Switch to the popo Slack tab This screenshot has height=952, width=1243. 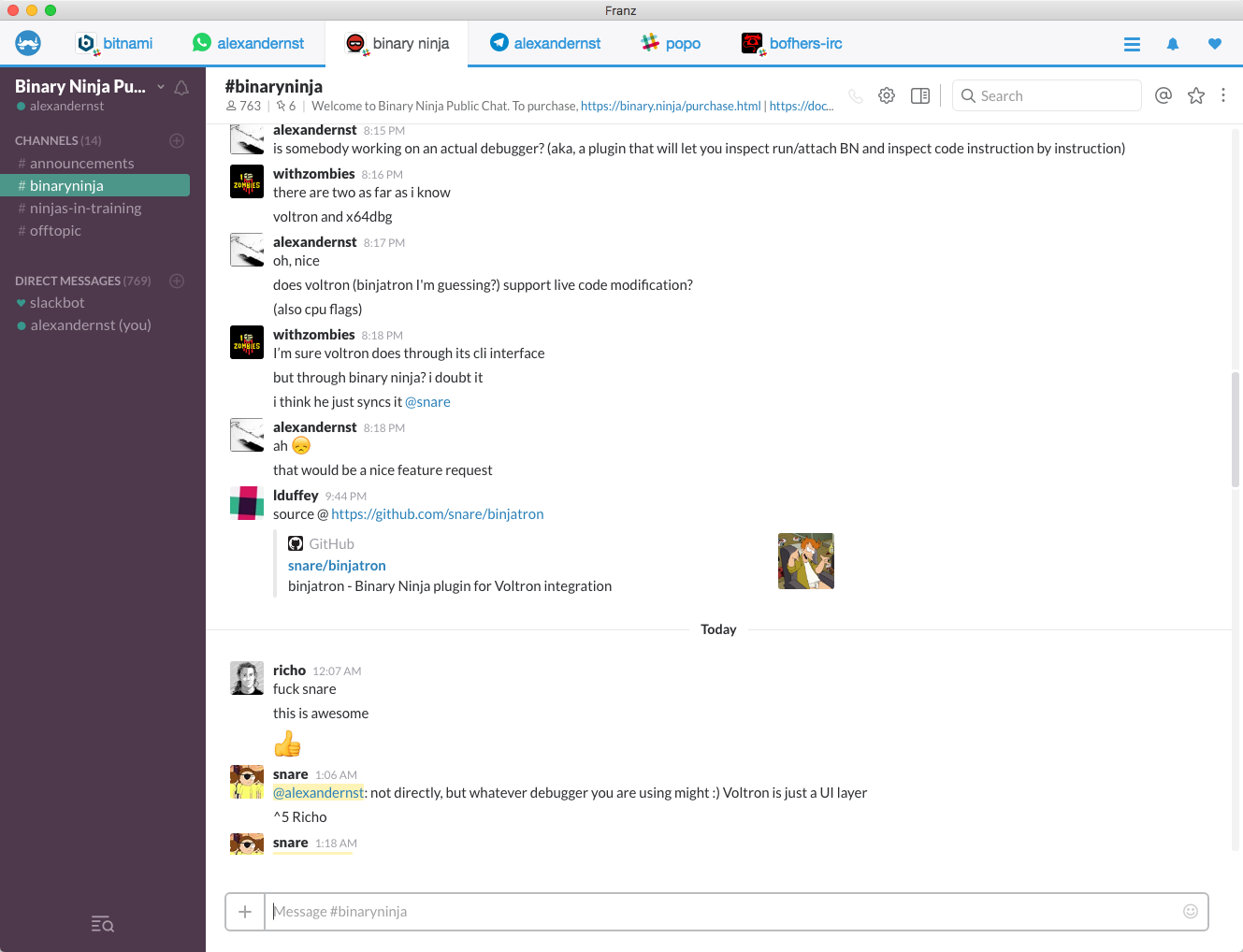(671, 43)
